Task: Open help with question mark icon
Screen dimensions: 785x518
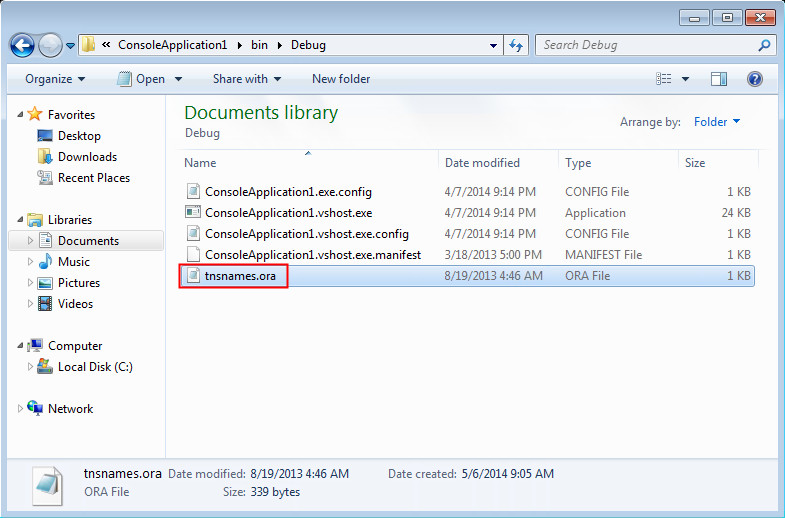Action: click(754, 79)
